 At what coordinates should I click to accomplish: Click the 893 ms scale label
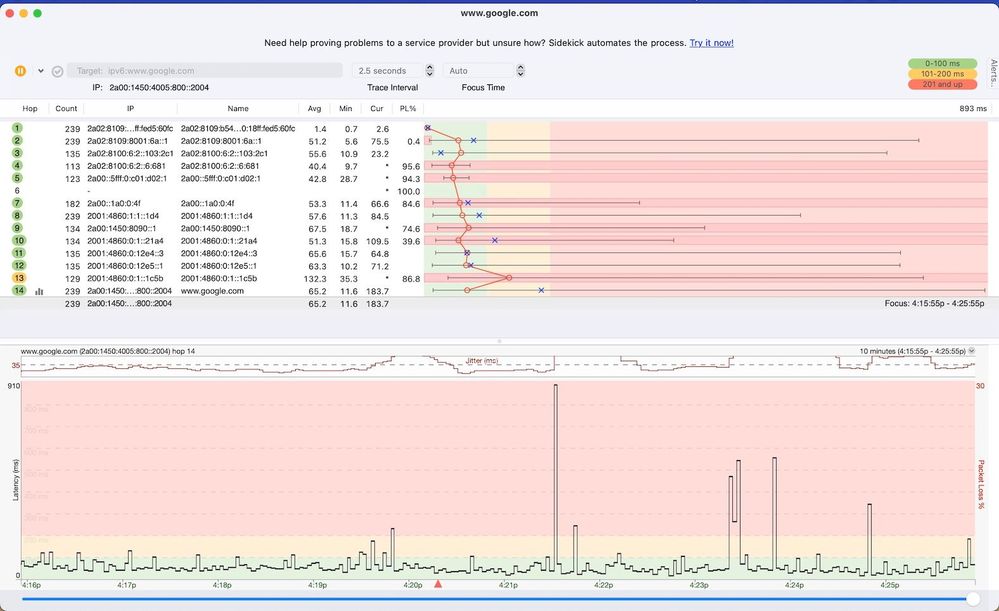click(x=973, y=108)
